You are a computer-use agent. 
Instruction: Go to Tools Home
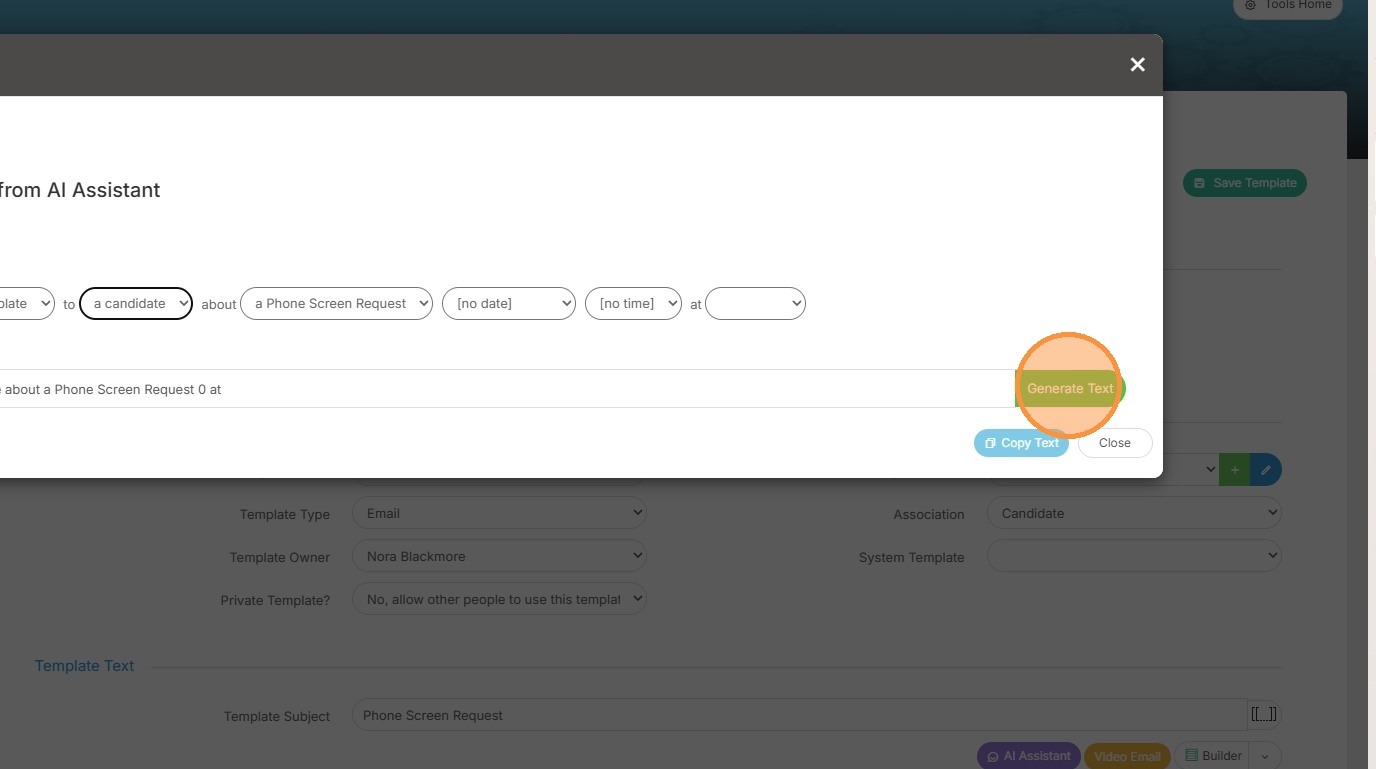click(x=1288, y=6)
